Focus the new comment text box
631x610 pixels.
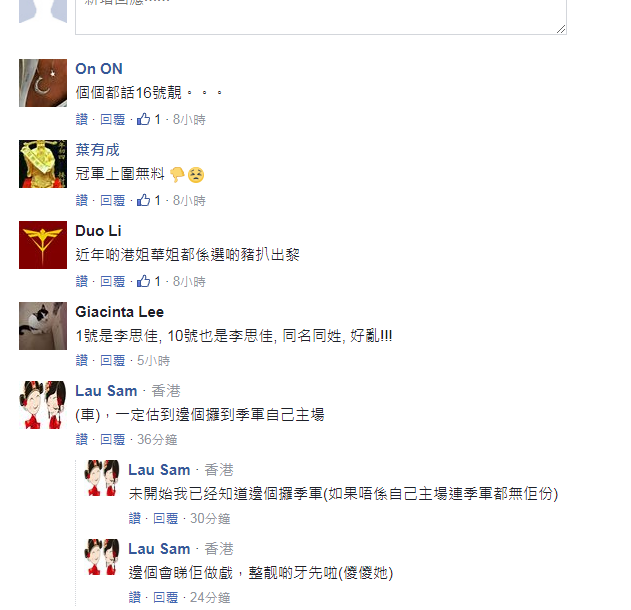coord(321,16)
